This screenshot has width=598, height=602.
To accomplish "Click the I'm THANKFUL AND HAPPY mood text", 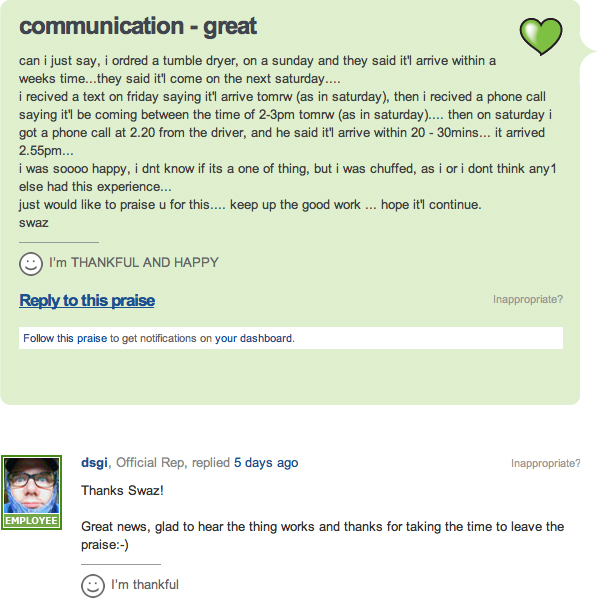I will pos(134,263).
